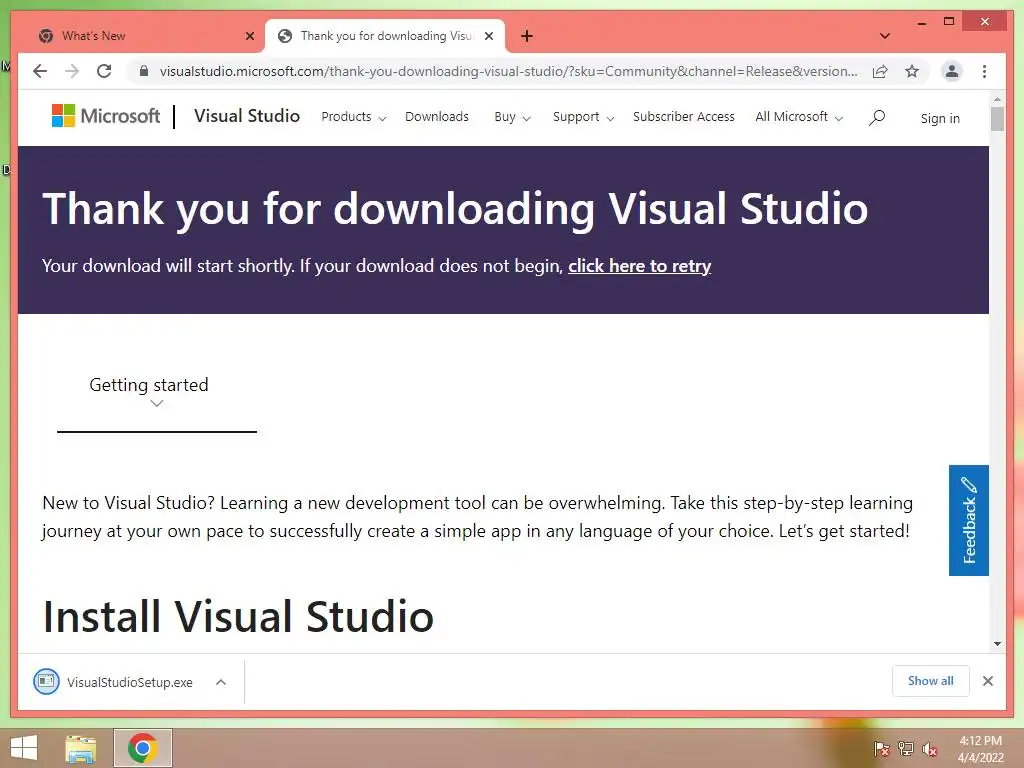Click the 'click here to retry' link
1024x768 pixels.
639,266
